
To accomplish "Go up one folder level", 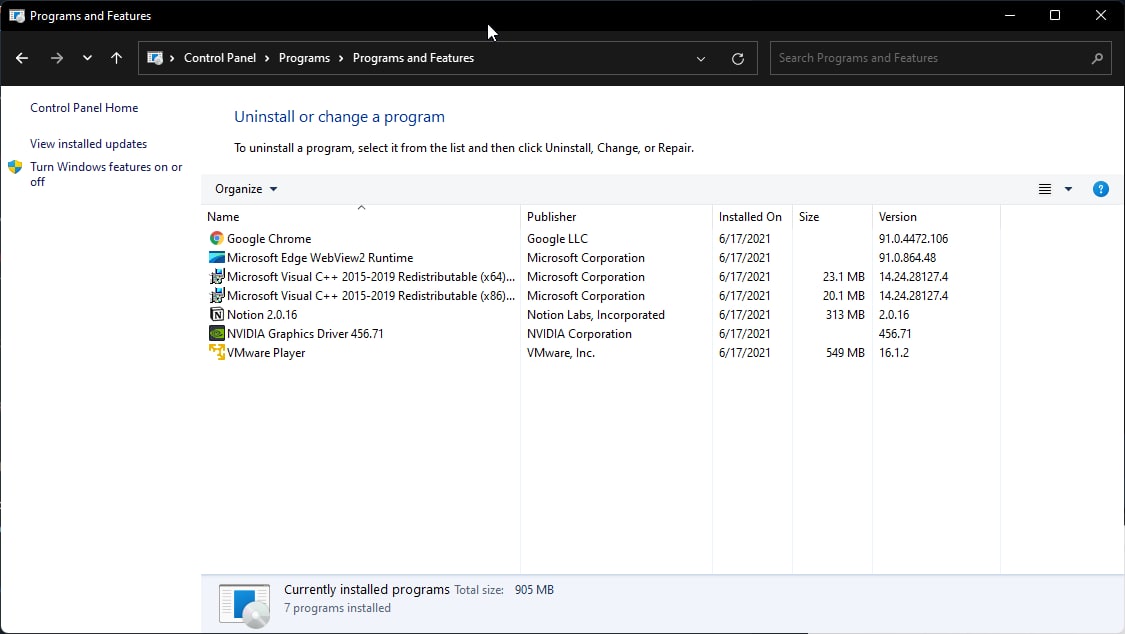I will click(x=116, y=58).
